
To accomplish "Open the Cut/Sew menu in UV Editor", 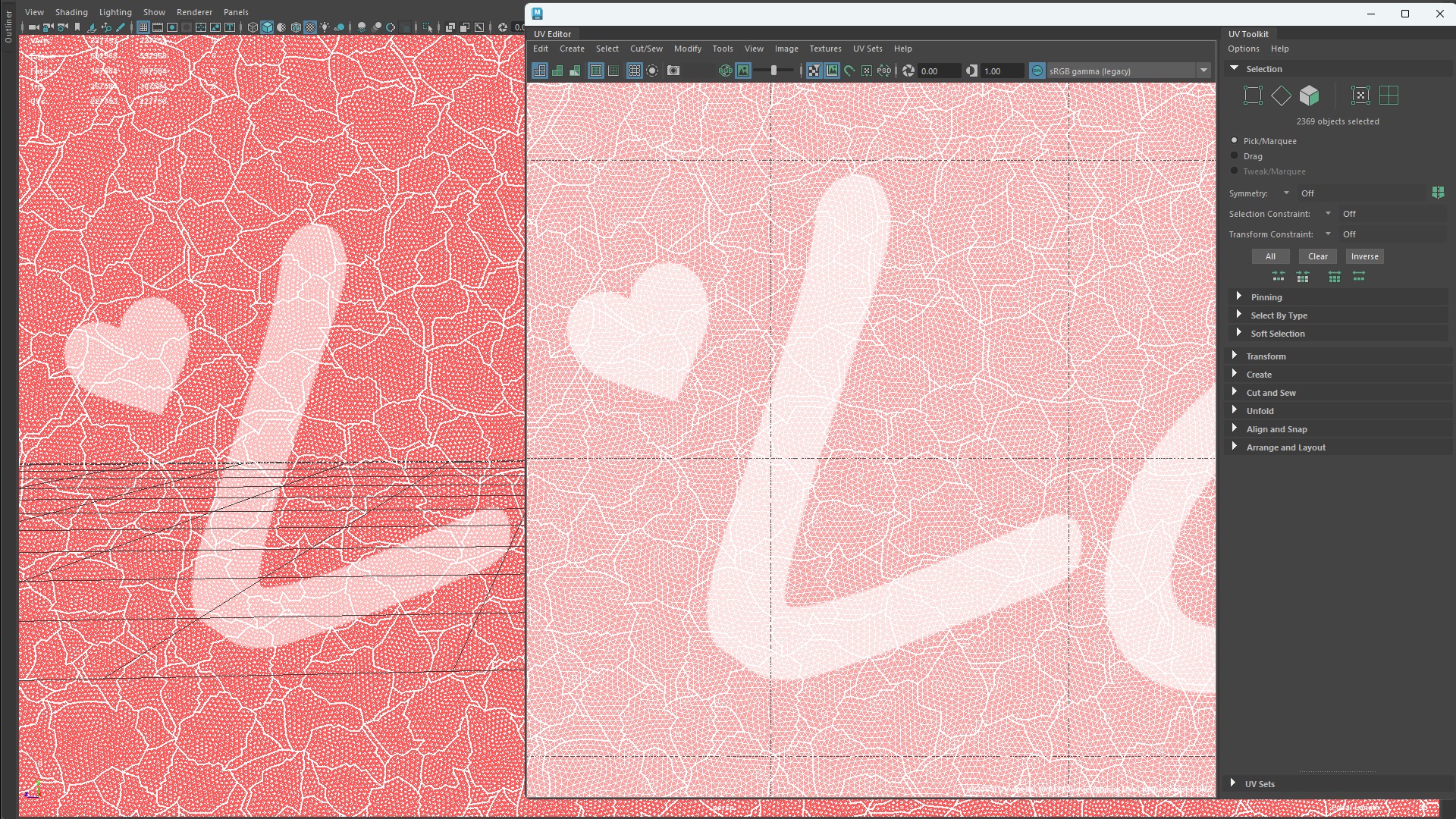I will (645, 49).
